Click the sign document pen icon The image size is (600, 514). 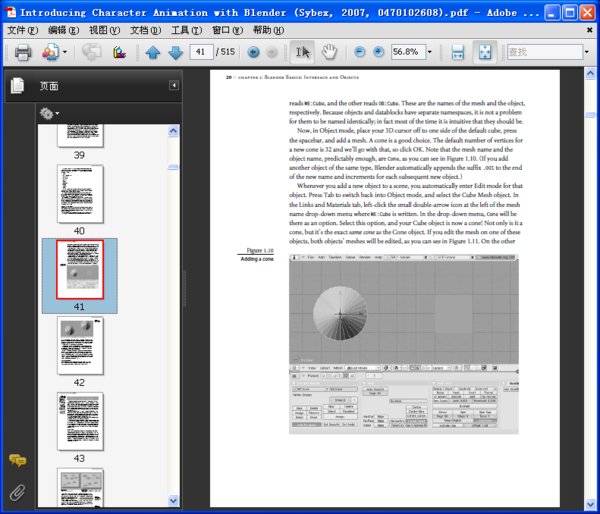(119, 52)
